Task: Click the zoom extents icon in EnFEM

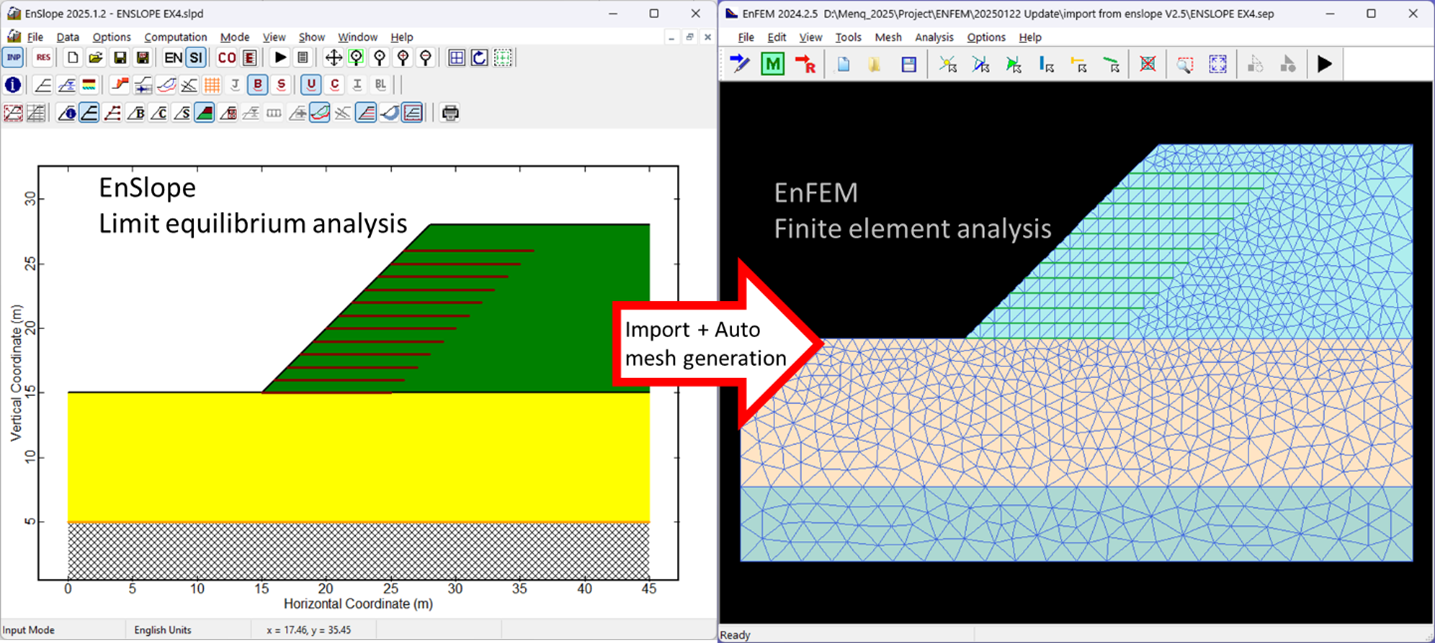Action: (x=1218, y=64)
